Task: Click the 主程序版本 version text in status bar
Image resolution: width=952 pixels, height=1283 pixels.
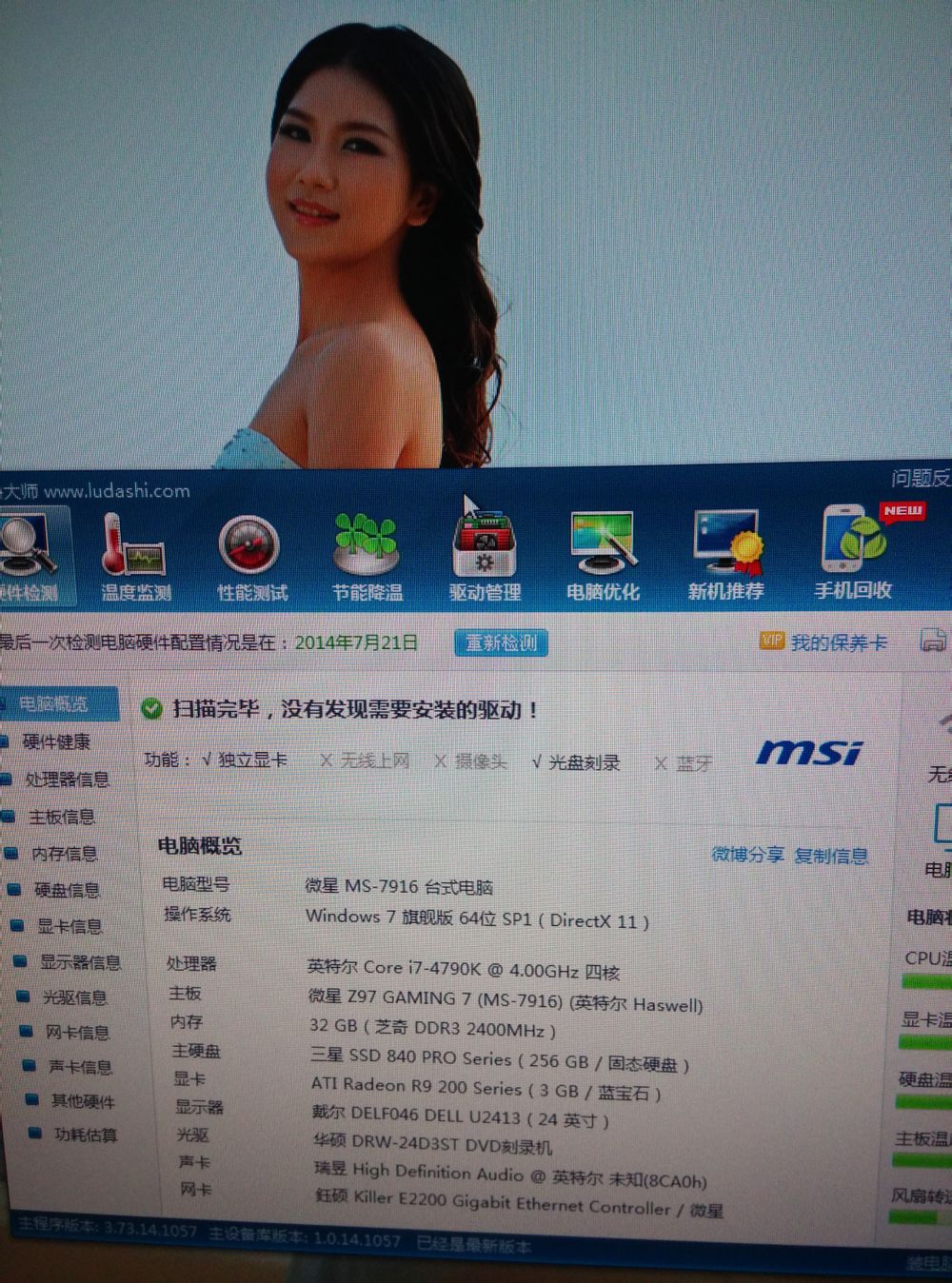Action: point(107,1228)
